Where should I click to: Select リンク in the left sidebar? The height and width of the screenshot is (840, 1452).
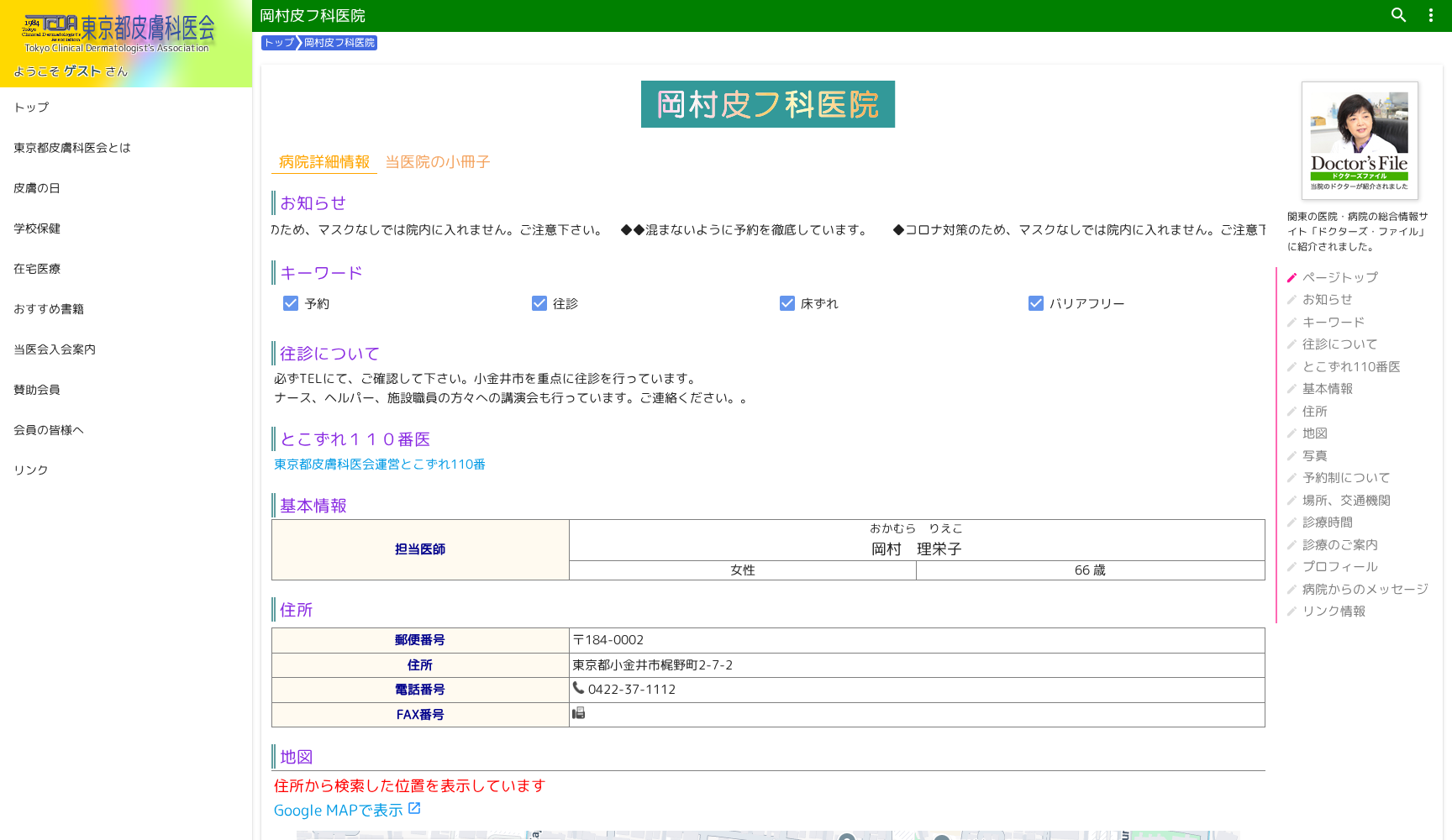(30, 470)
